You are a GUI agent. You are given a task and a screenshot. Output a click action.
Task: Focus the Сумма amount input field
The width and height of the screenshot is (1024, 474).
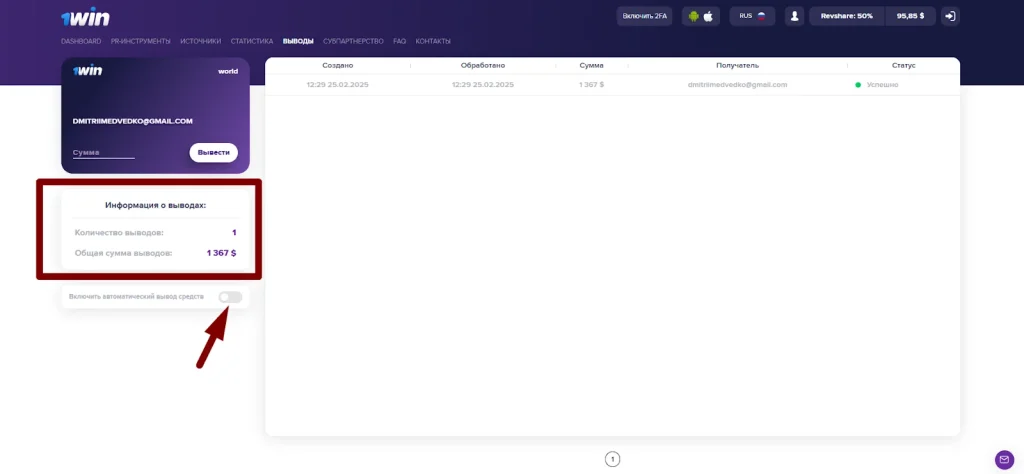[104, 153]
